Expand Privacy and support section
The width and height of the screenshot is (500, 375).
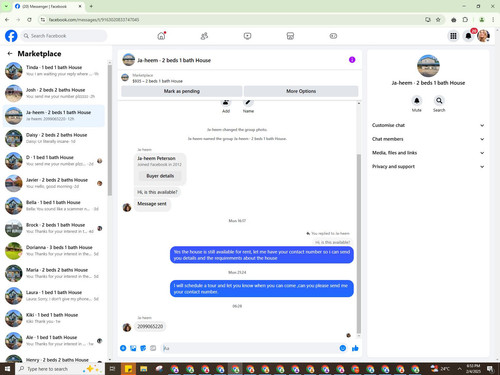428,166
